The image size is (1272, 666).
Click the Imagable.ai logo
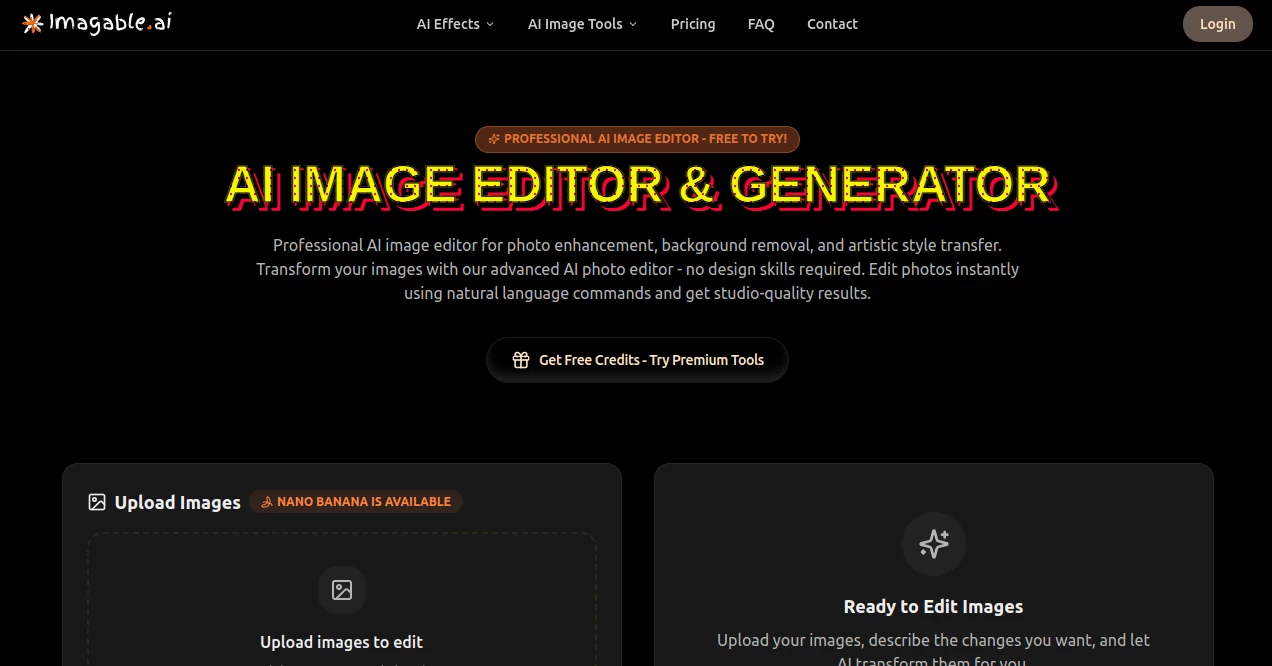(x=97, y=23)
